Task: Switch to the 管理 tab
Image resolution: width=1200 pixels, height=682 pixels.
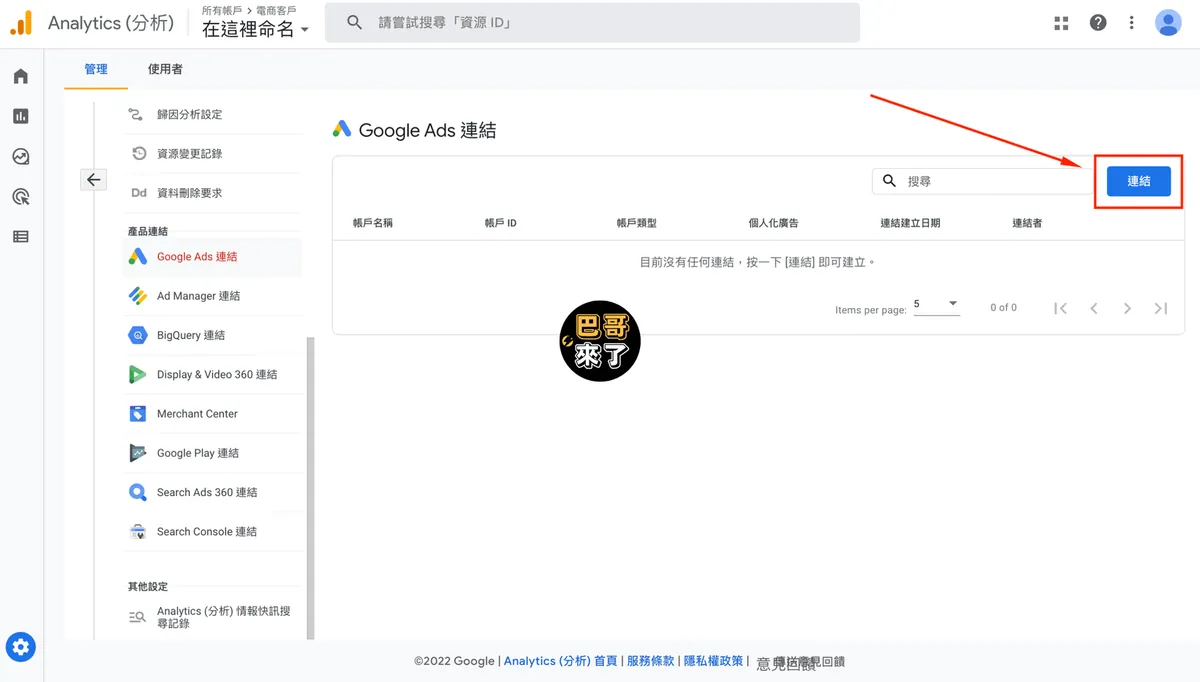Action: (96, 69)
